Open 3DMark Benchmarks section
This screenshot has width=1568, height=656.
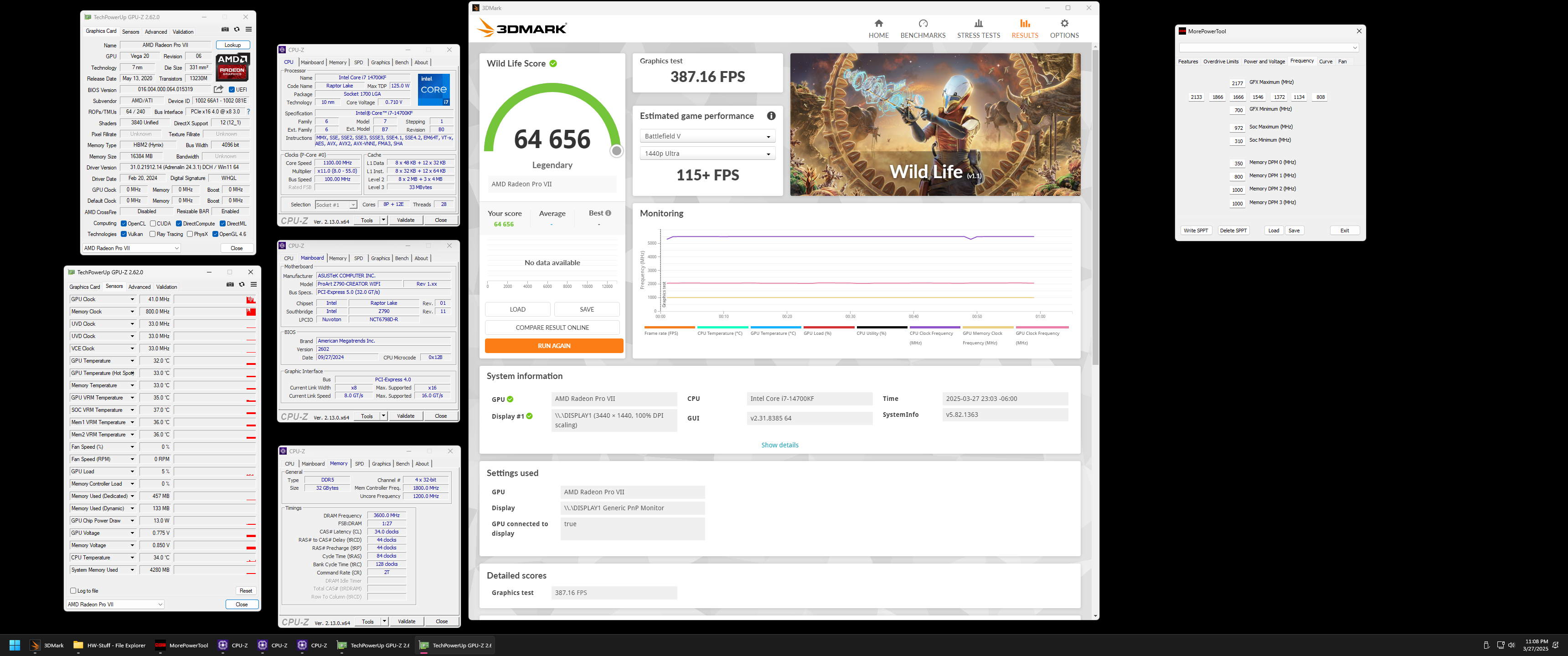coord(923,29)
